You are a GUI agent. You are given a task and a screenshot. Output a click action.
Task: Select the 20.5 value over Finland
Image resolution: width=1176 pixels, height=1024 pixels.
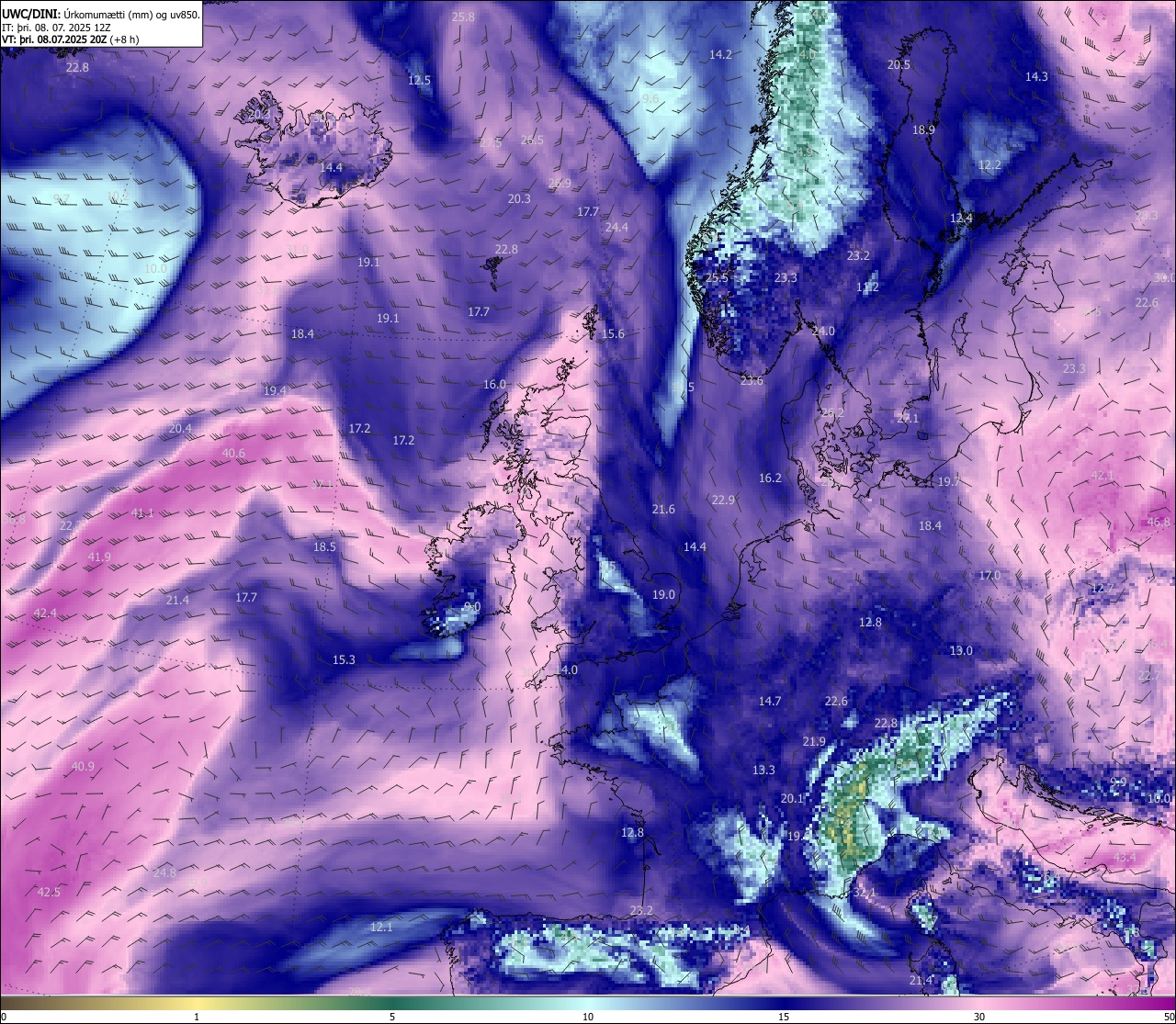point(899,64)
